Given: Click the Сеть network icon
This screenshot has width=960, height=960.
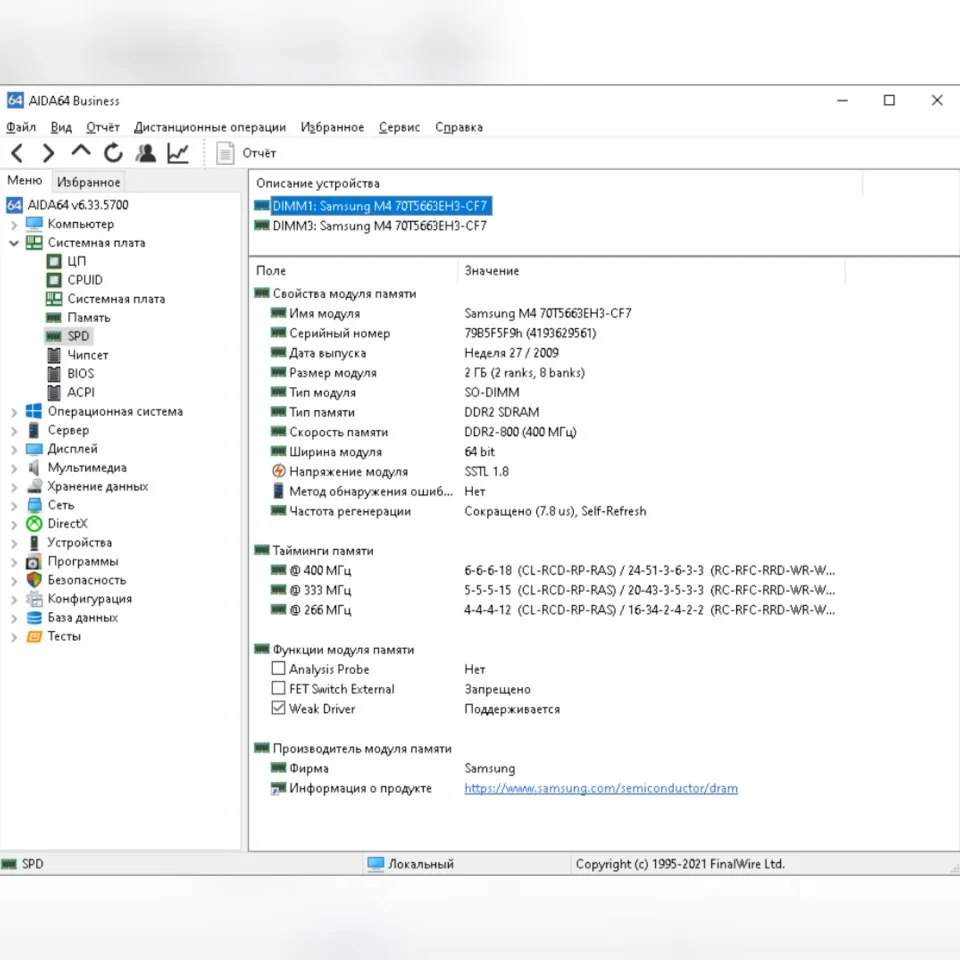Looking at the screenshot, I should pyautogui.click(x=34, y=505).
